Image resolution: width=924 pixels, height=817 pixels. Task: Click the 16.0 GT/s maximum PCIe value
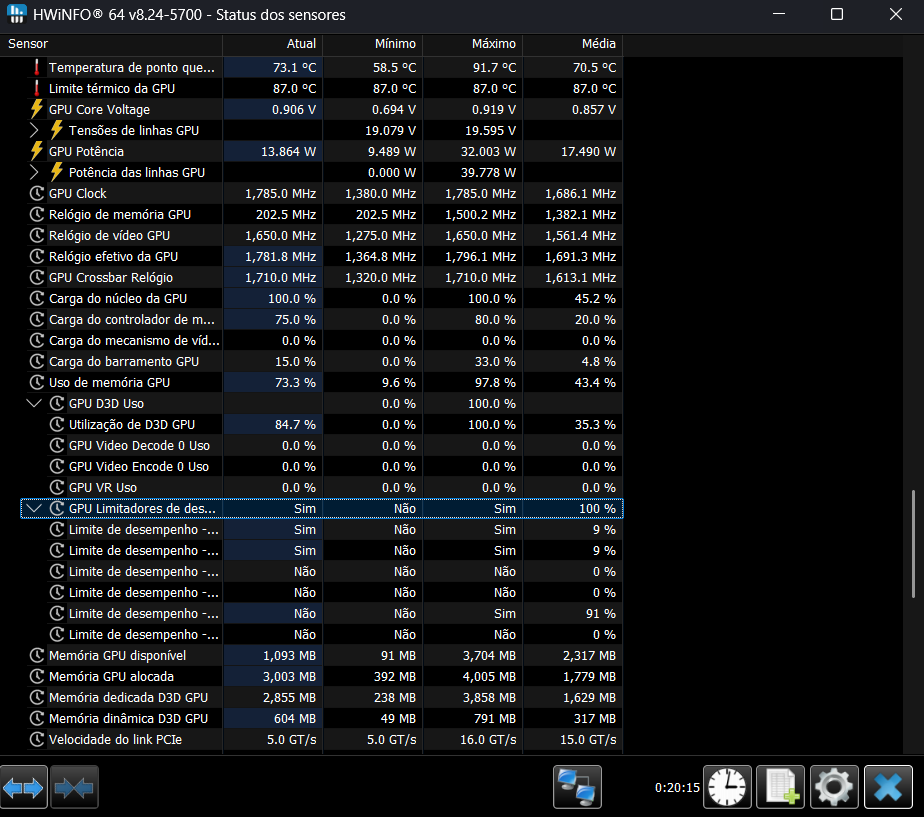[488, 740]
